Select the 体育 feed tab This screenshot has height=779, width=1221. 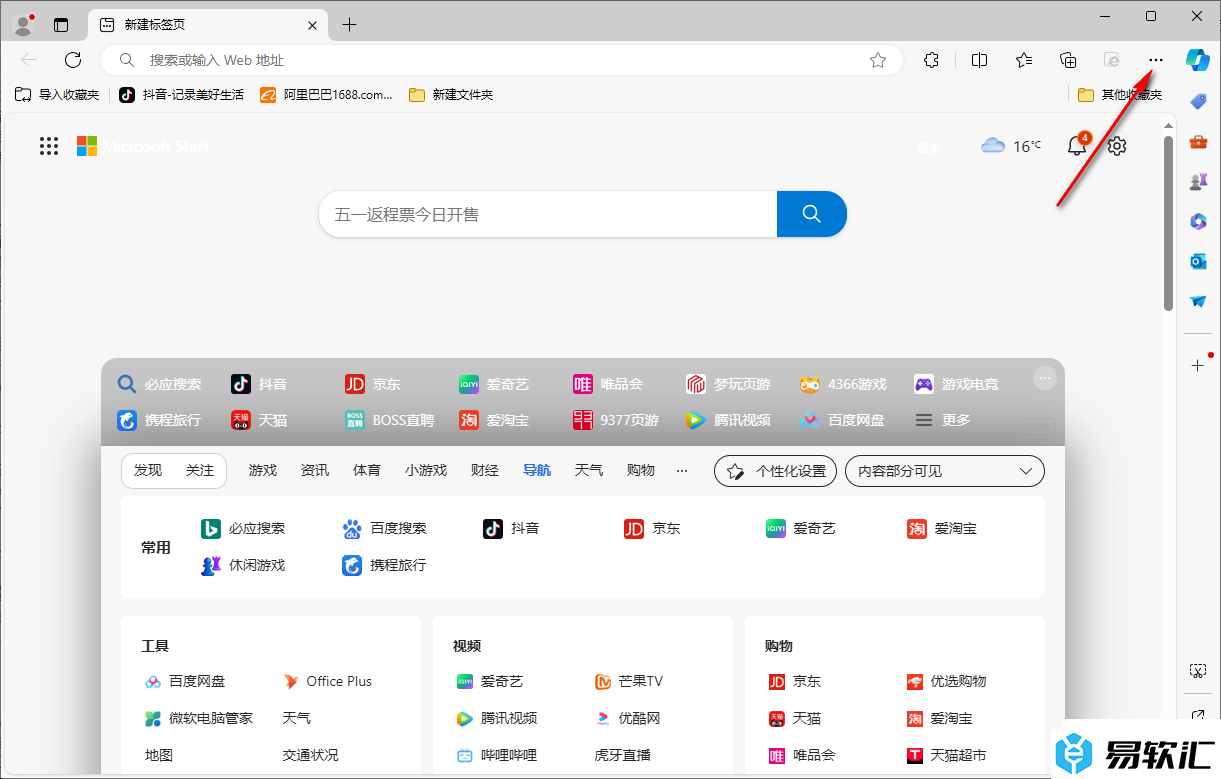(367, 470)
